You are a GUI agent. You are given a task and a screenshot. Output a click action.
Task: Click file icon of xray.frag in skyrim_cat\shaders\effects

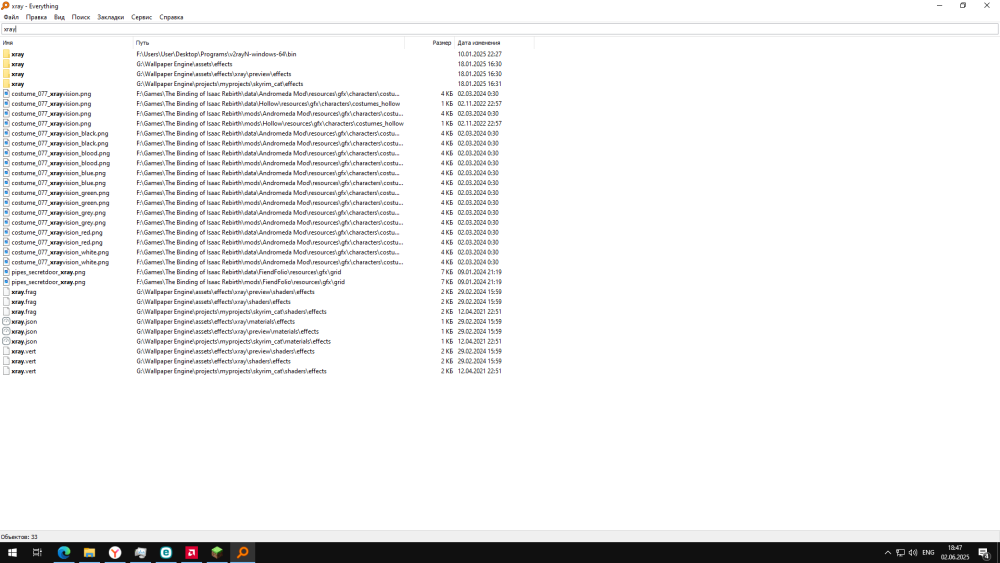tap(6, 311)
